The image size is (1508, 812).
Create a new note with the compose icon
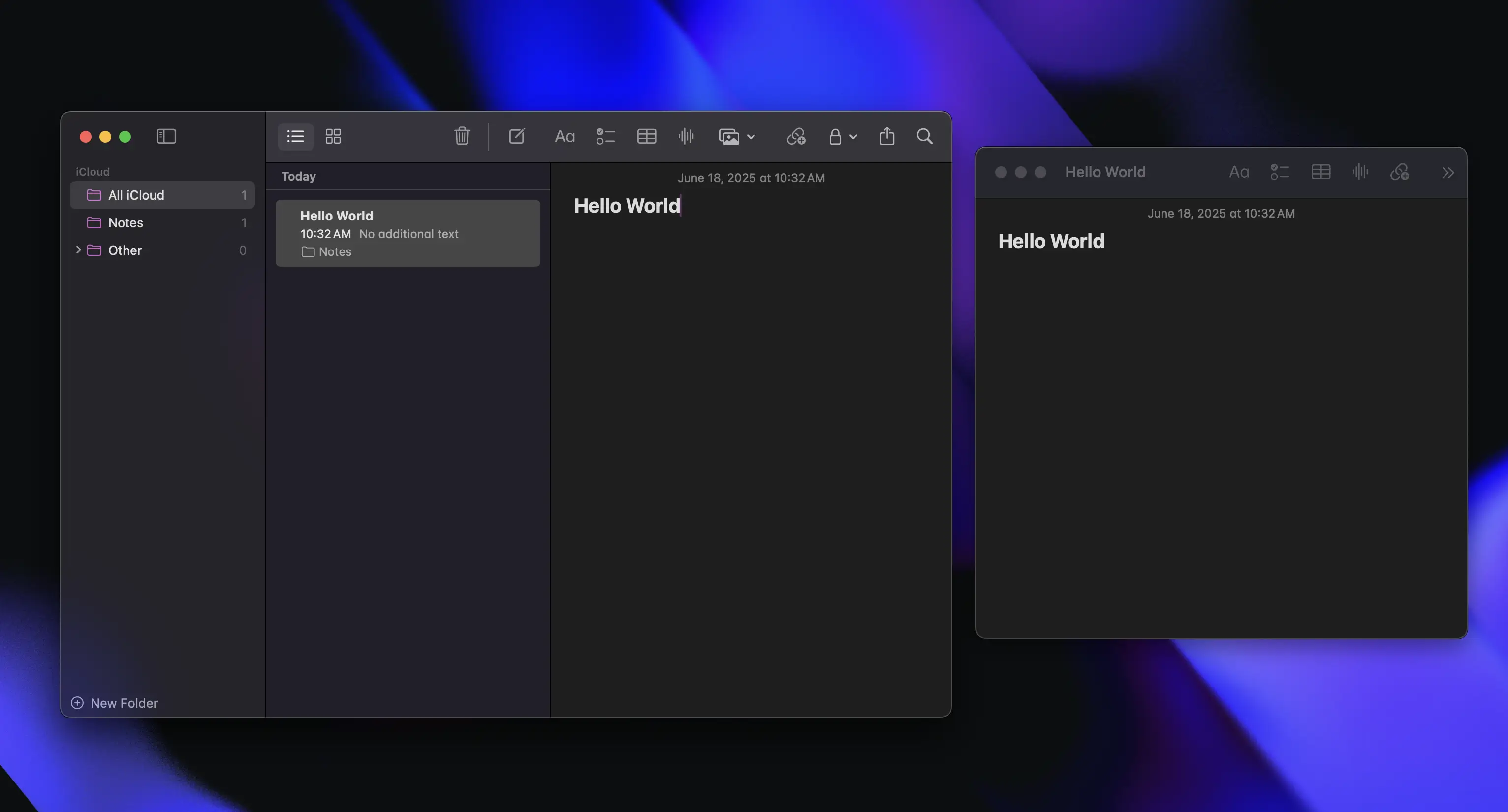516,136
